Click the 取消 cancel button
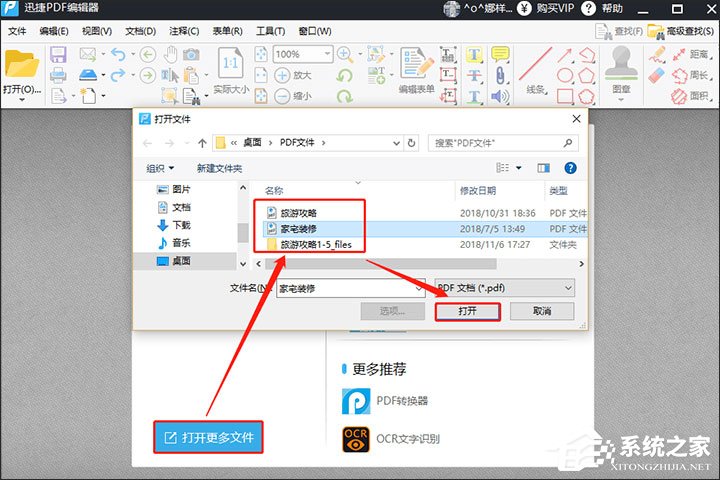Viewport: 720px width, 480px height. (542, 311)
